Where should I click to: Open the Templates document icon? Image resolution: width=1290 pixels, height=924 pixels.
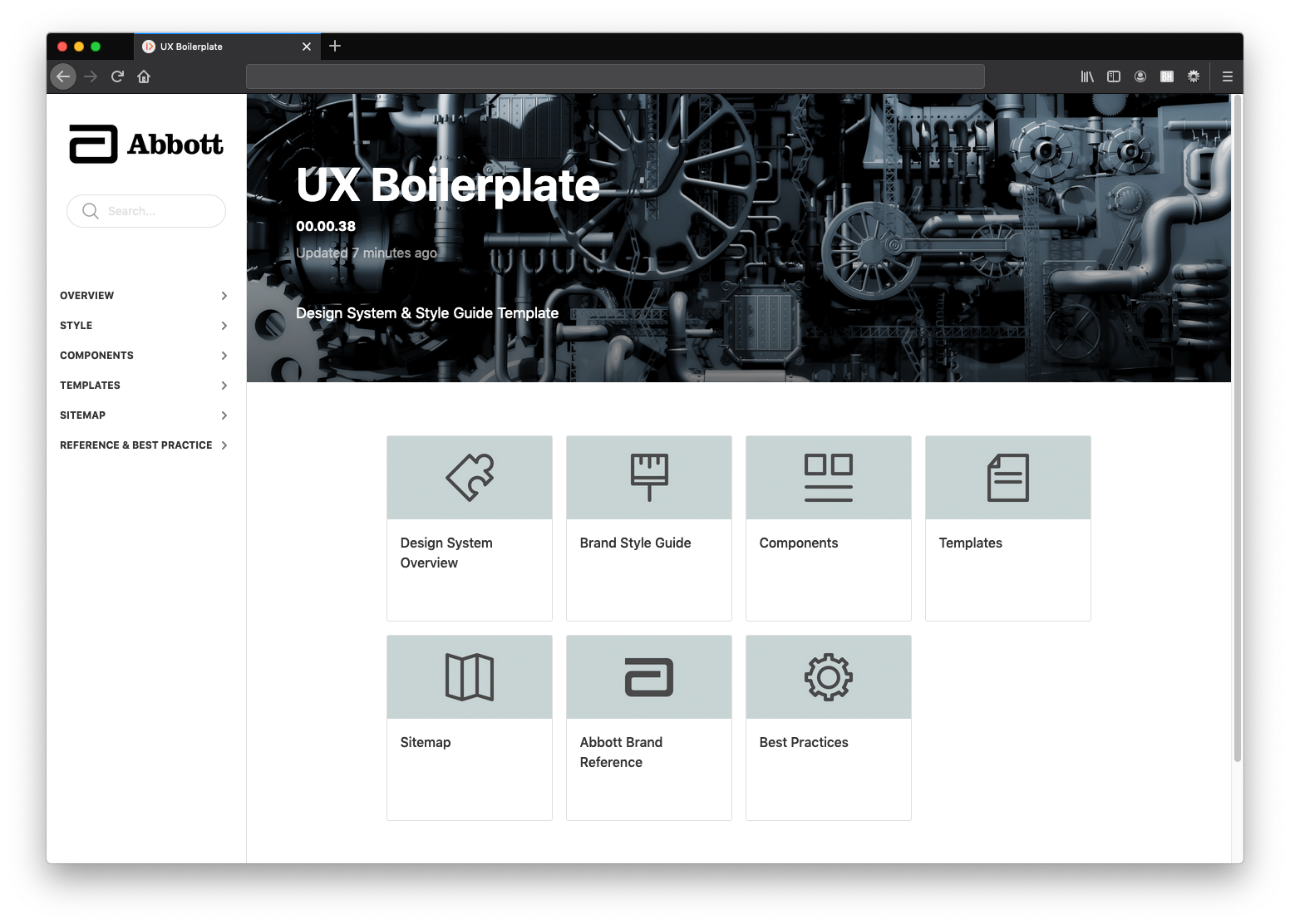[x=1007, y=477]
